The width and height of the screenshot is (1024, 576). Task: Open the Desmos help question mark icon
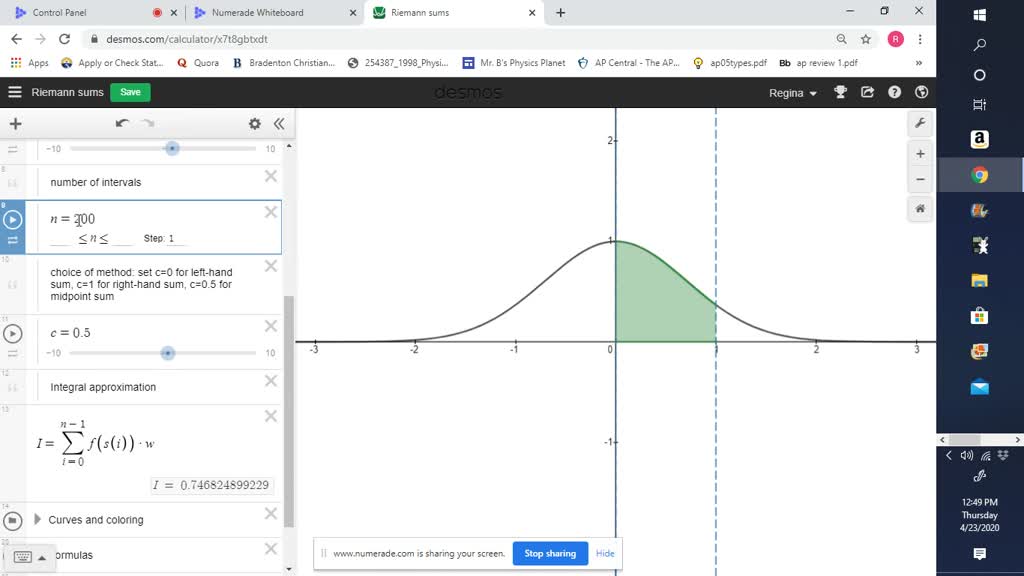(894, 91)
